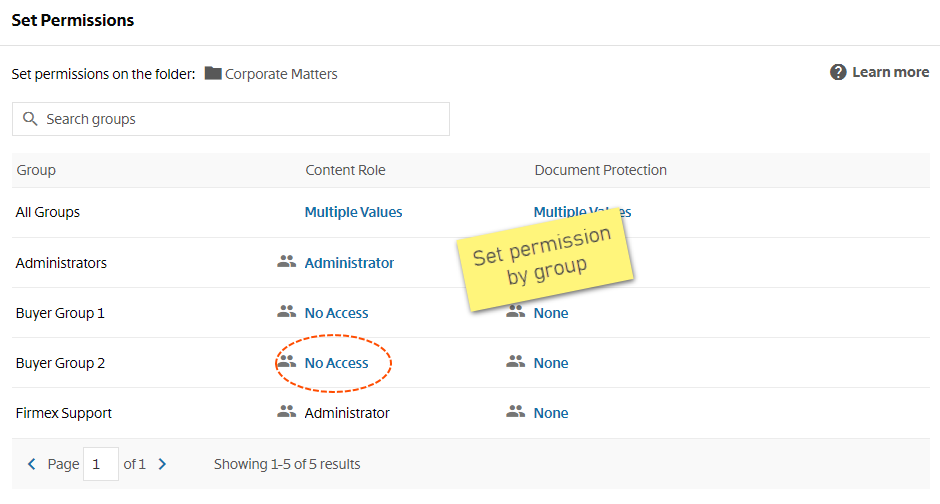The width and height of the screenshot is (940, 504).
Task: Change No Access role for Buyer Group 1
Action: point(336,313)
